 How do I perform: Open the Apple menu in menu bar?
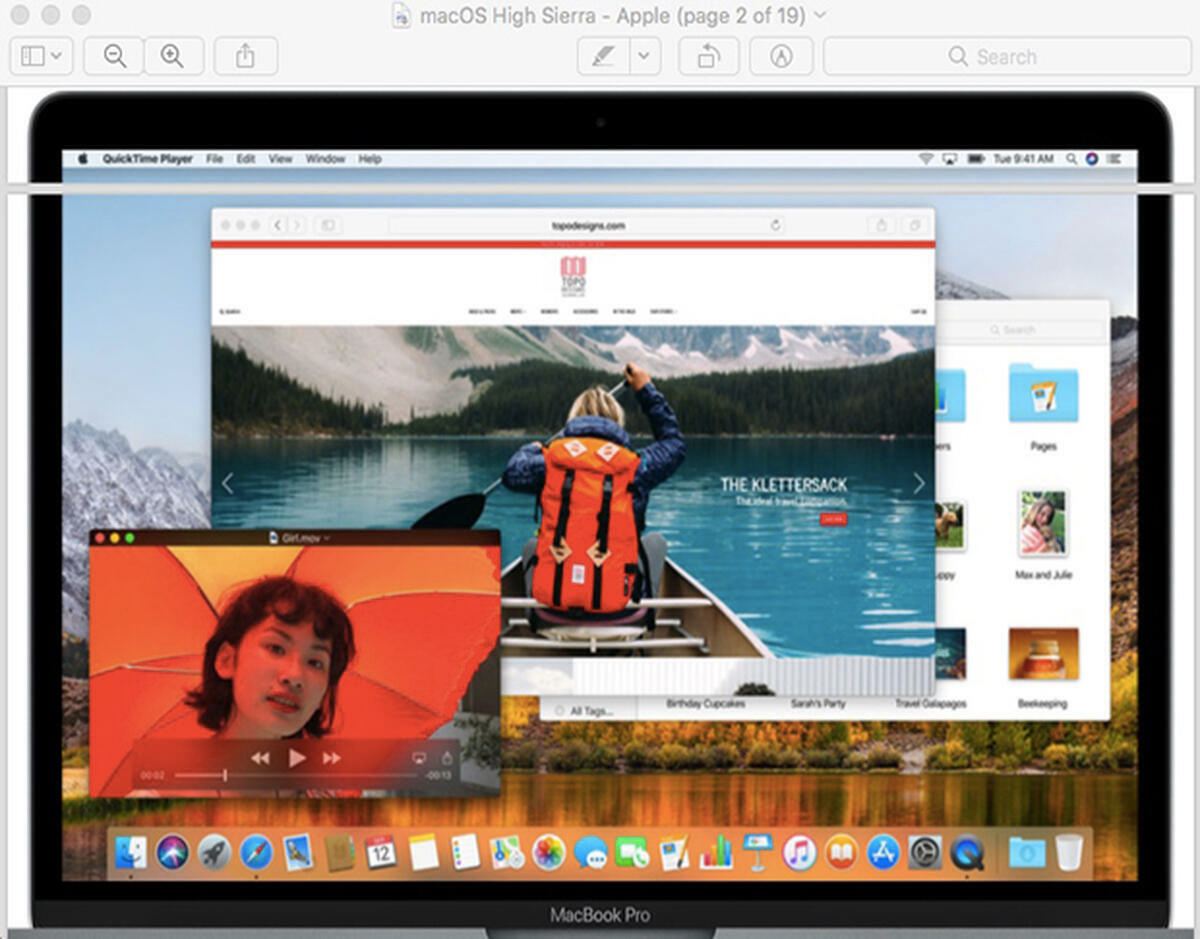(x=83, y=159)
